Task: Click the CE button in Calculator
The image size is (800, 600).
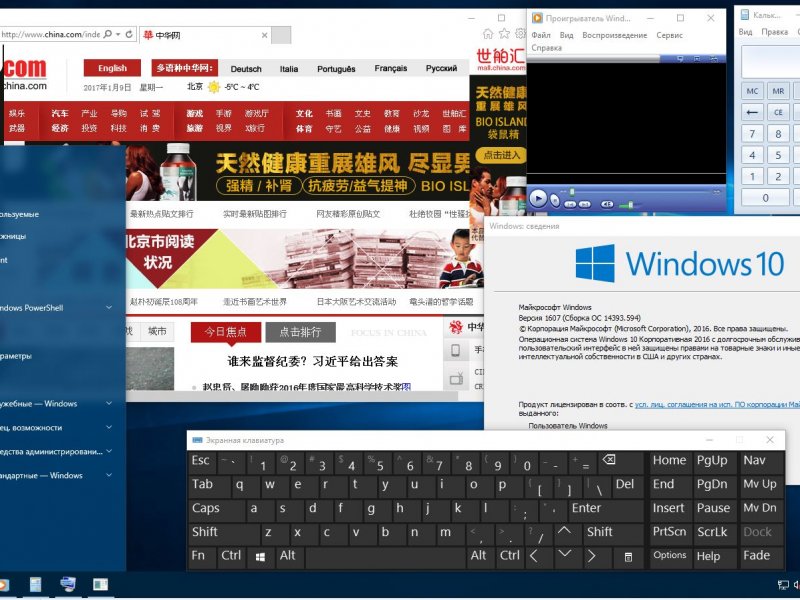Action: tap(778, 112)
